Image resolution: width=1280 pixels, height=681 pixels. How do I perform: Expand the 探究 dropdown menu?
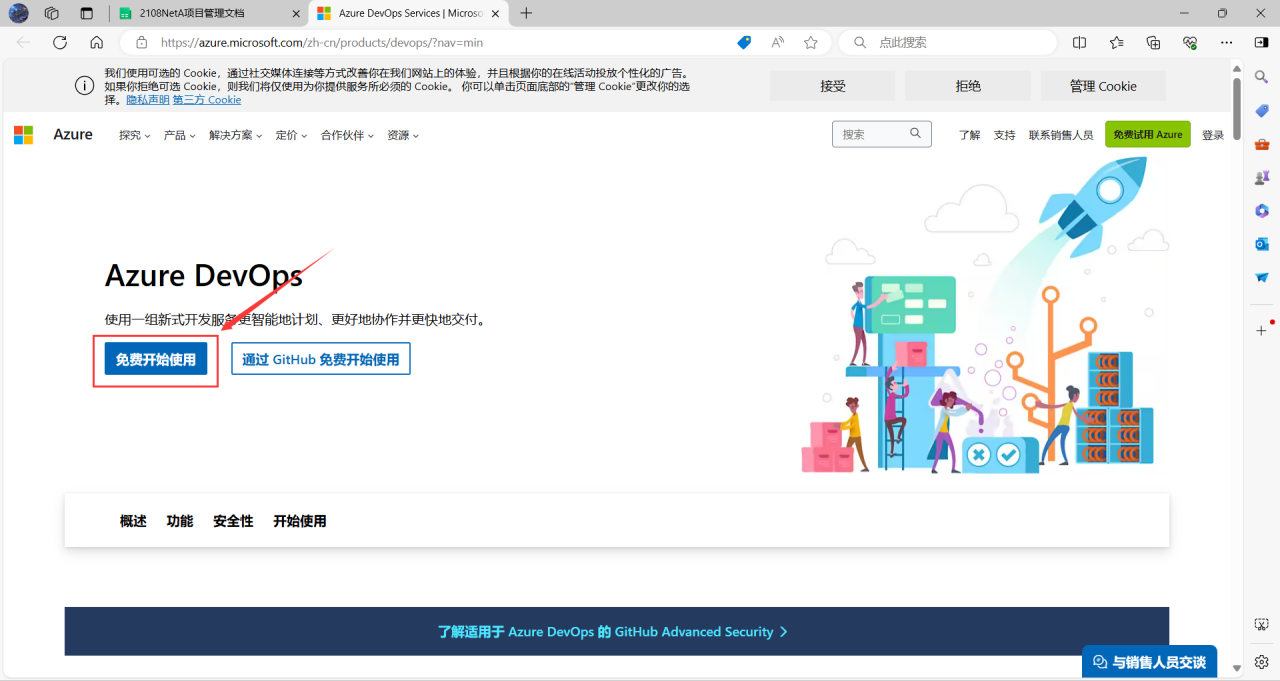(134, 135)
